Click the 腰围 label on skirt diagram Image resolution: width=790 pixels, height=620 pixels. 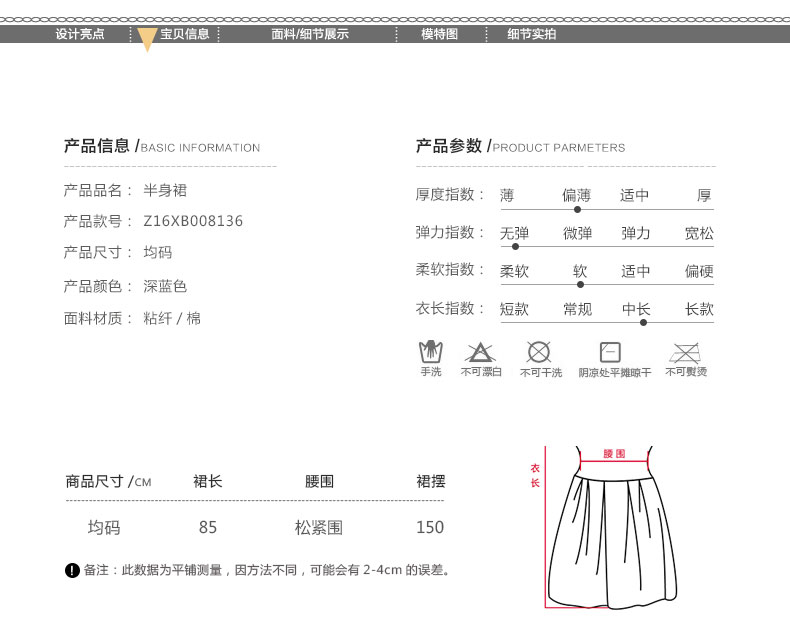(x=614, y=453)
